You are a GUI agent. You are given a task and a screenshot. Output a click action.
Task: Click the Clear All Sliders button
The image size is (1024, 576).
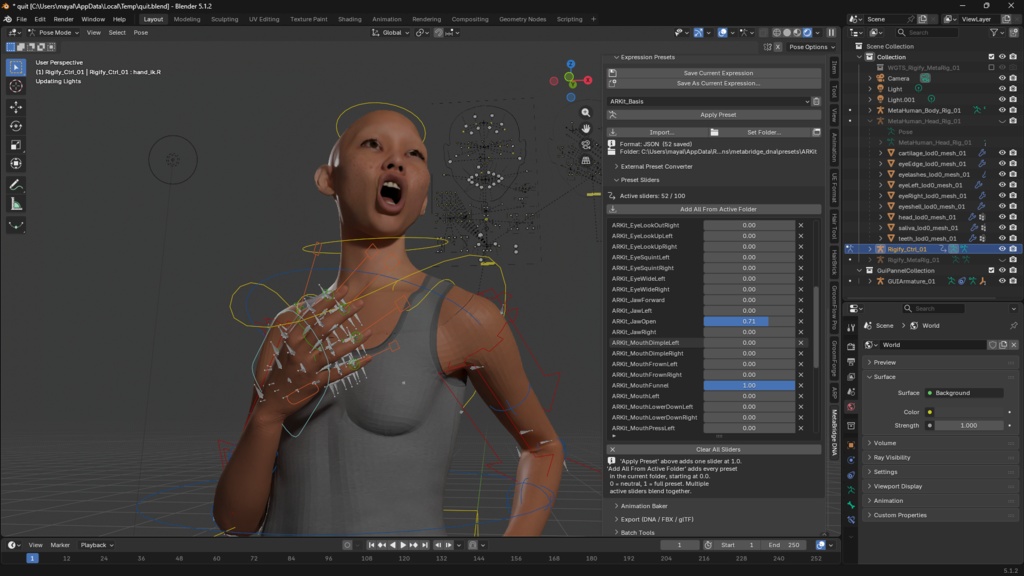coord(714,449)
